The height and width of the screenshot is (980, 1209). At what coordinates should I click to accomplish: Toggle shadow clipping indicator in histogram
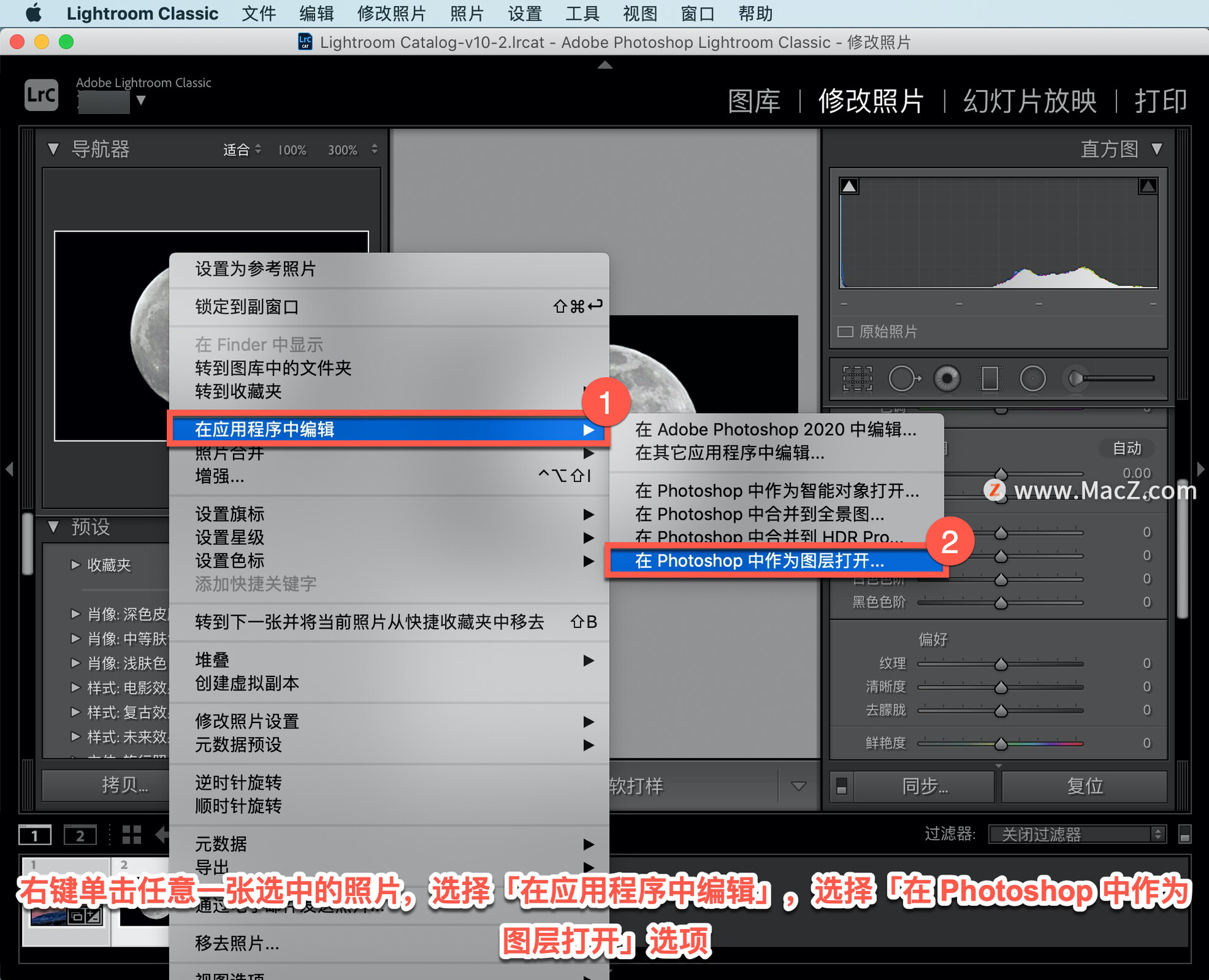coord(849,186)
